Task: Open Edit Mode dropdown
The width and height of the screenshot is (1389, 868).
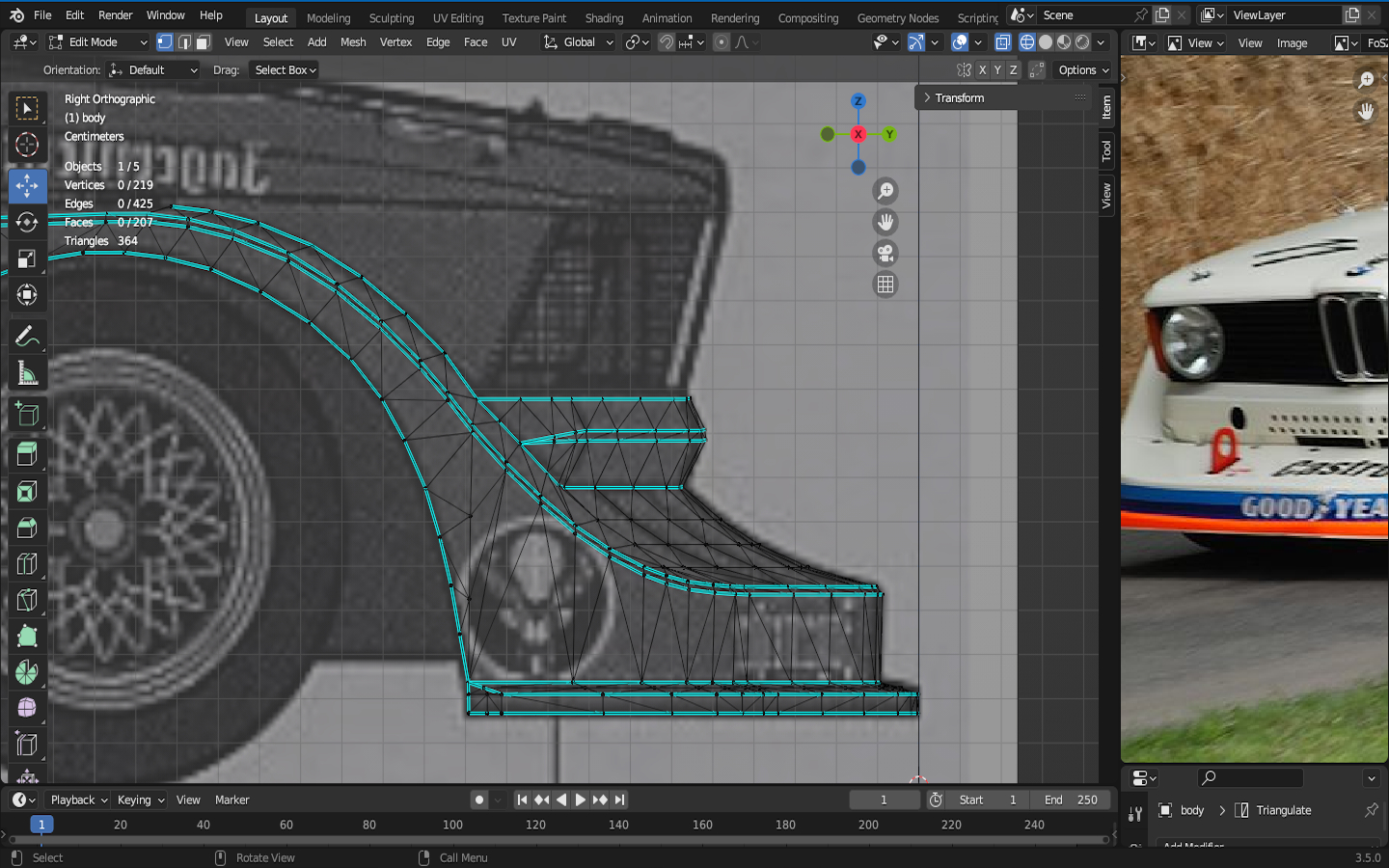Action: 97,42
